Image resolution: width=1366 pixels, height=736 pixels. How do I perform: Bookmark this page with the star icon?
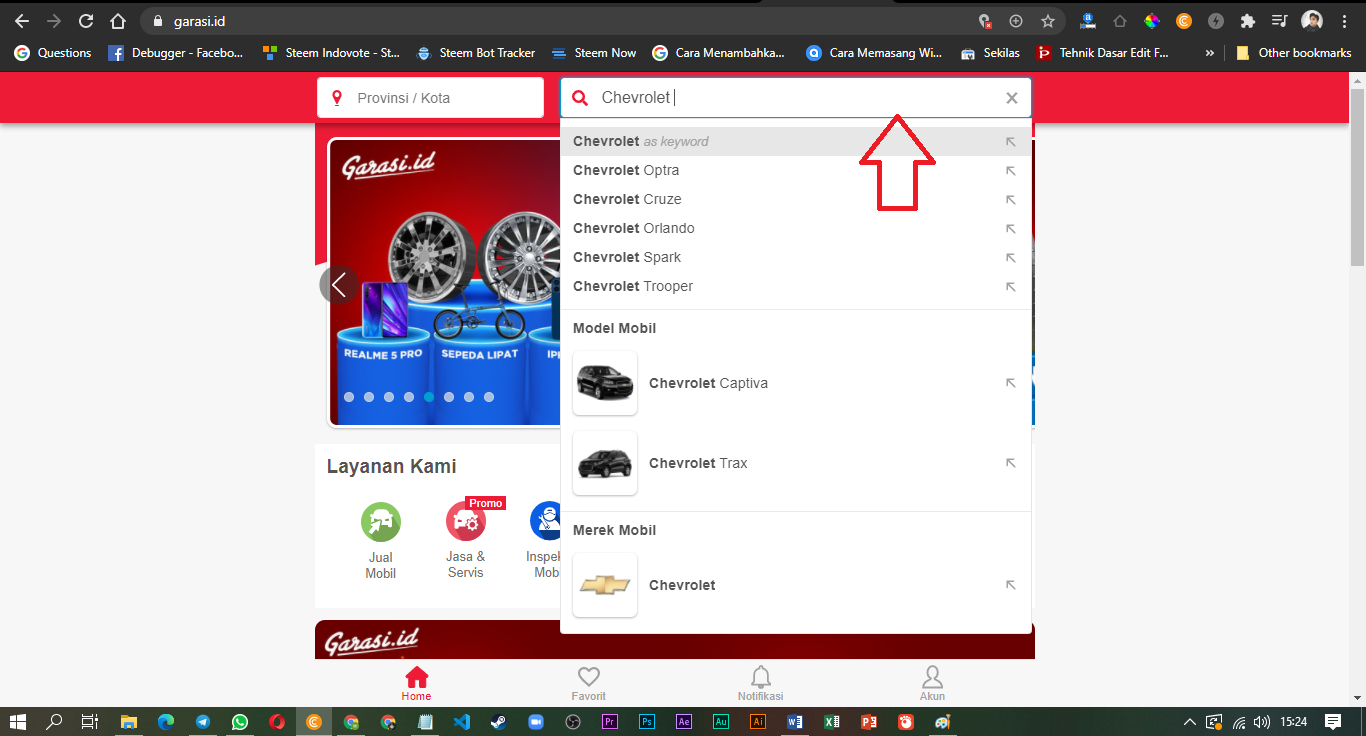click(x=1047, y=21)
